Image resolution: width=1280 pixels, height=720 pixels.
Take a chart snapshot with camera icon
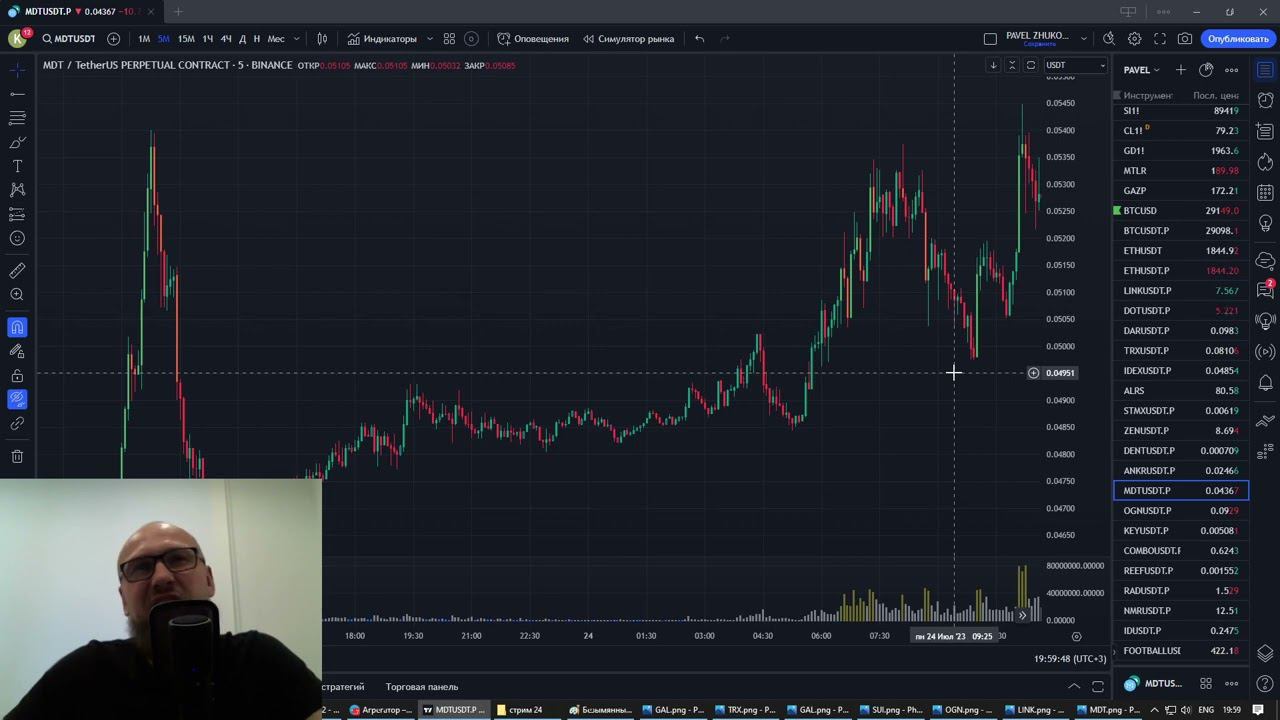click(1185, 39)
